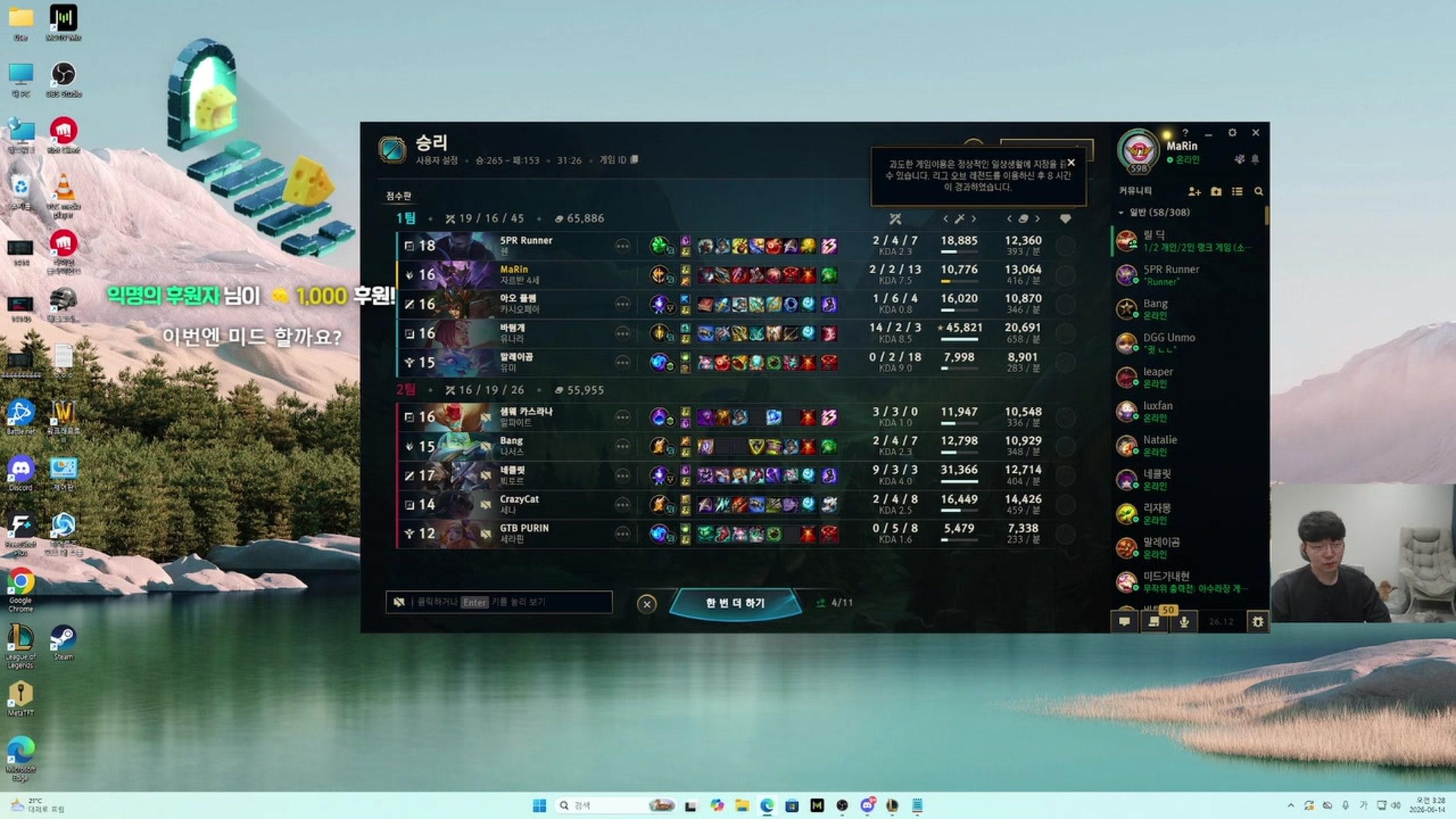Click the Steam desktop icon
The height and width of the screenshot is (819, 1456).
point(63,642)
